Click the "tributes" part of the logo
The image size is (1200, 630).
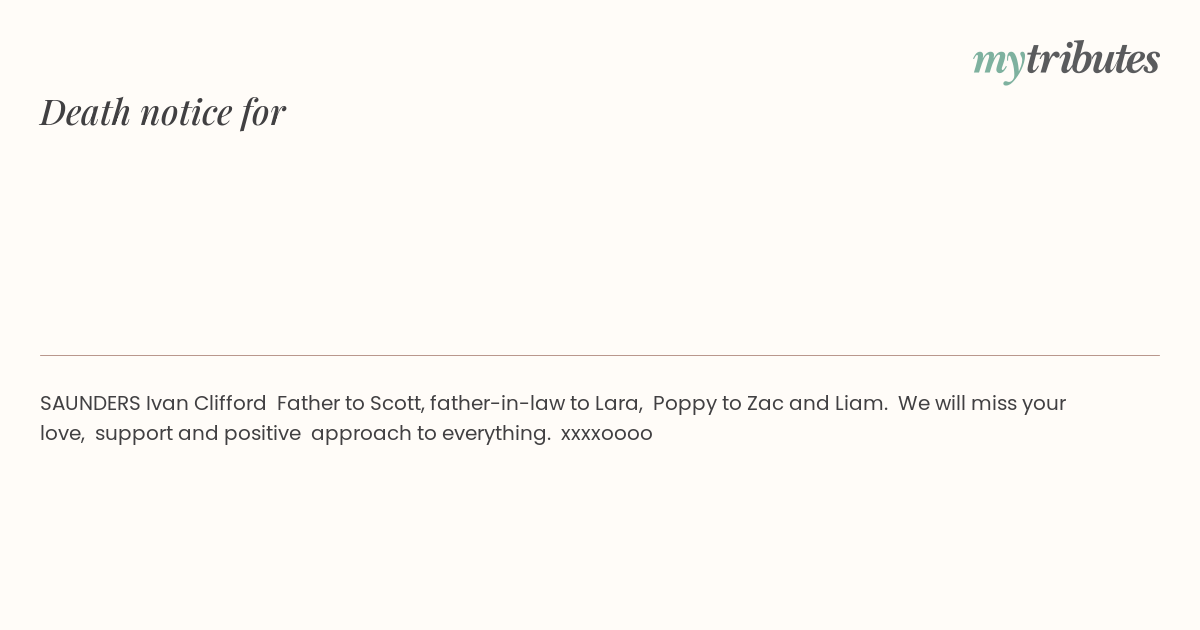[1092, 59]
